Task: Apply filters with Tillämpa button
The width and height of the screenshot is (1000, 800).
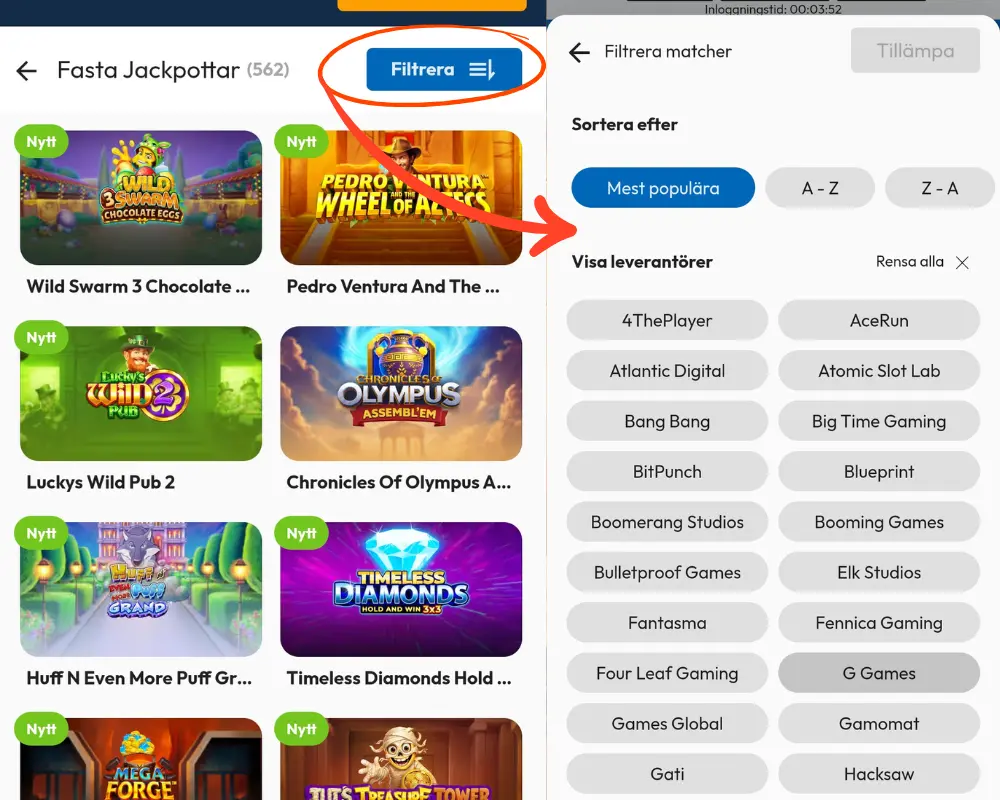Action: [915, 50]
